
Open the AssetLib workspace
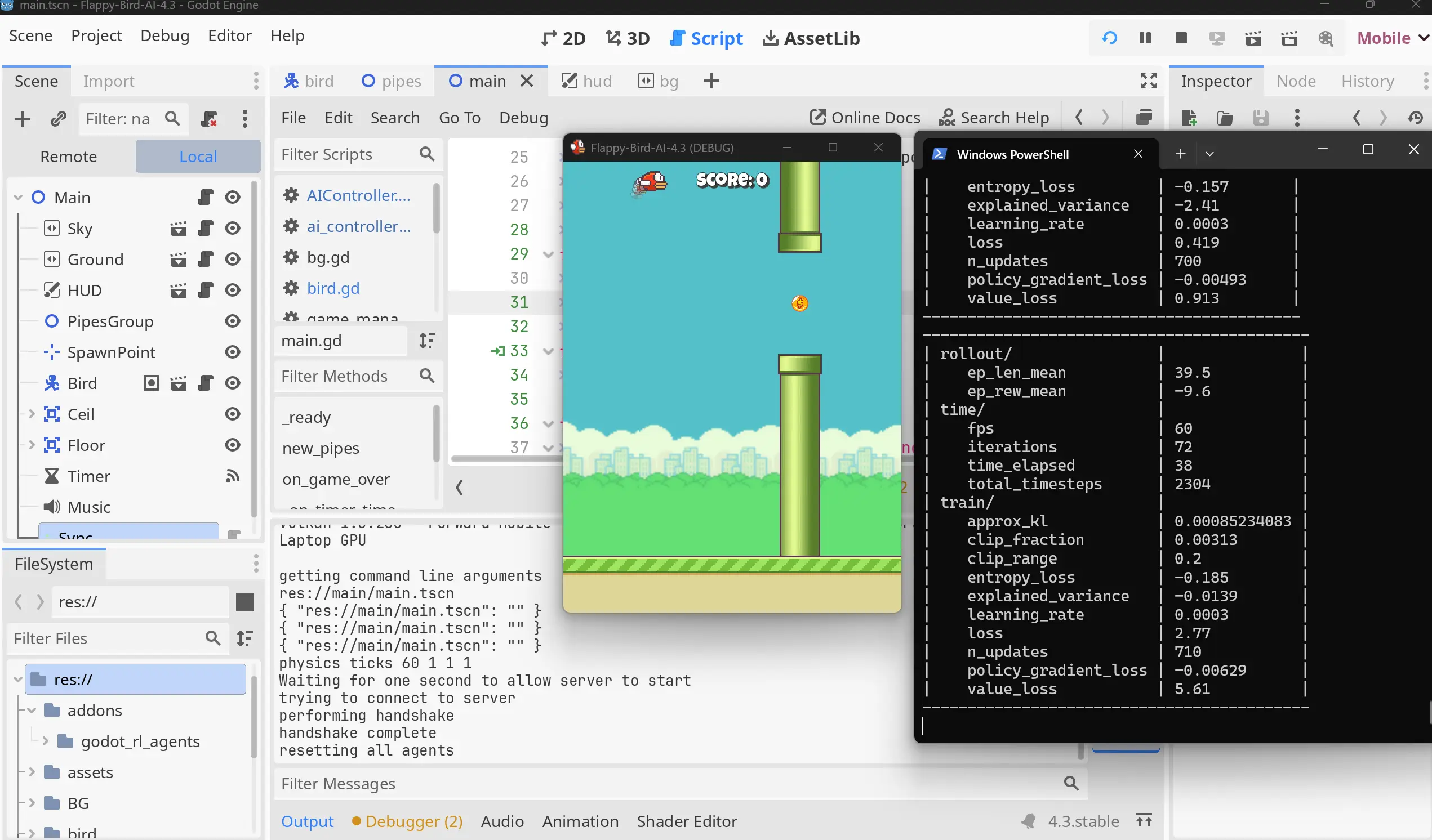point(811,38)
